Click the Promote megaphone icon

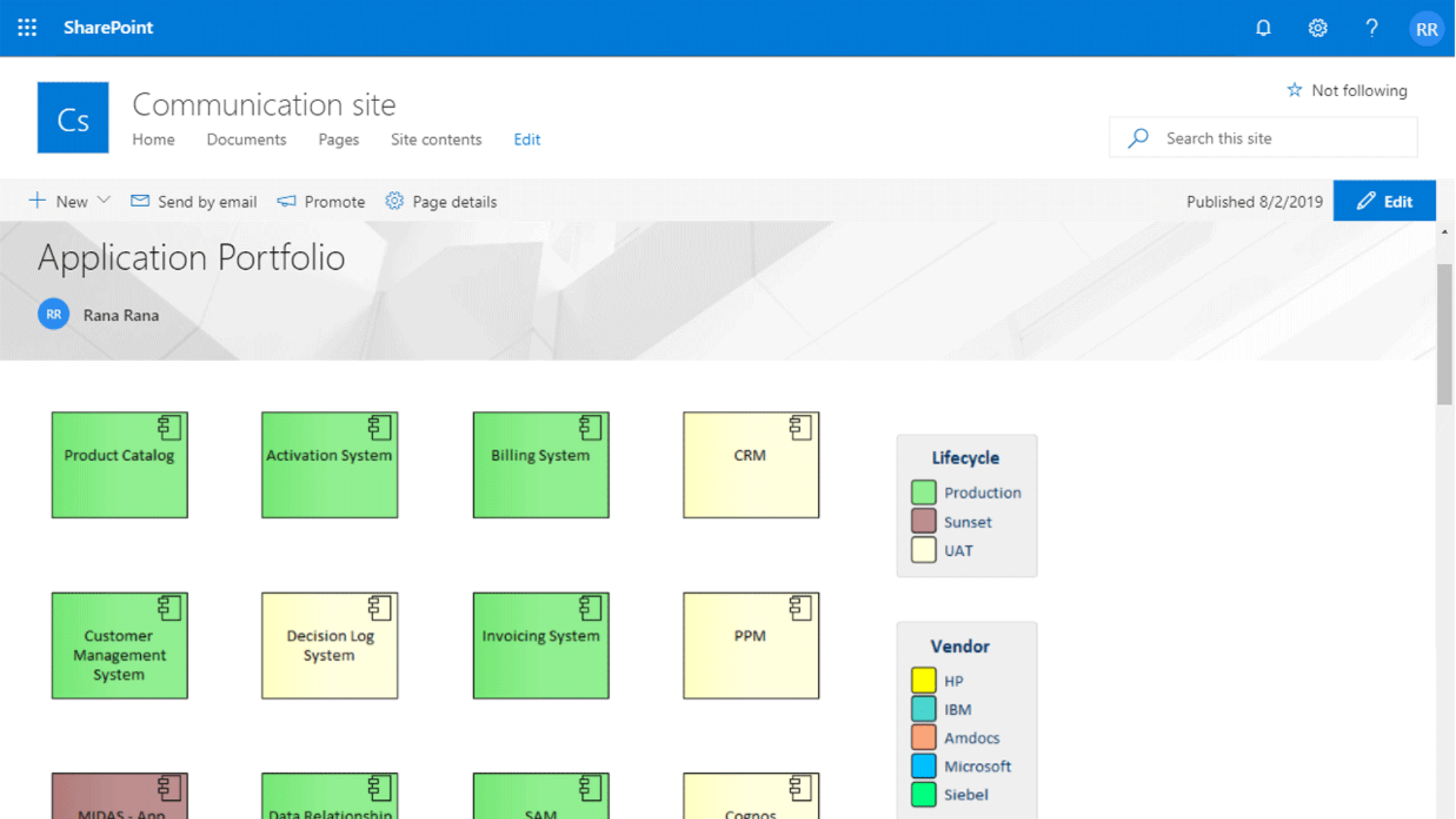coord(286,201)
